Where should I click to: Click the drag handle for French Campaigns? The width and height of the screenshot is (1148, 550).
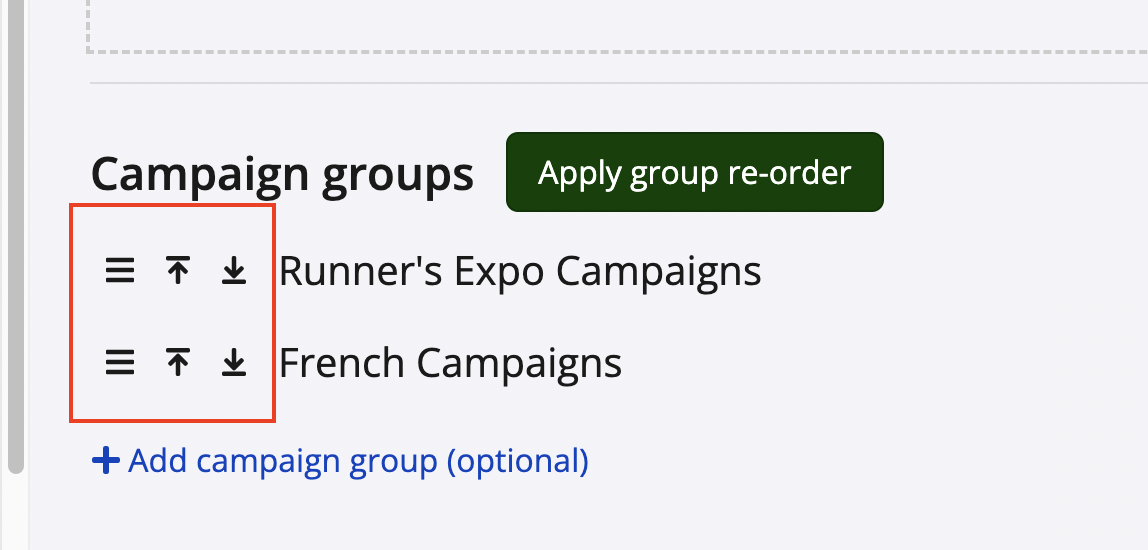120,363
